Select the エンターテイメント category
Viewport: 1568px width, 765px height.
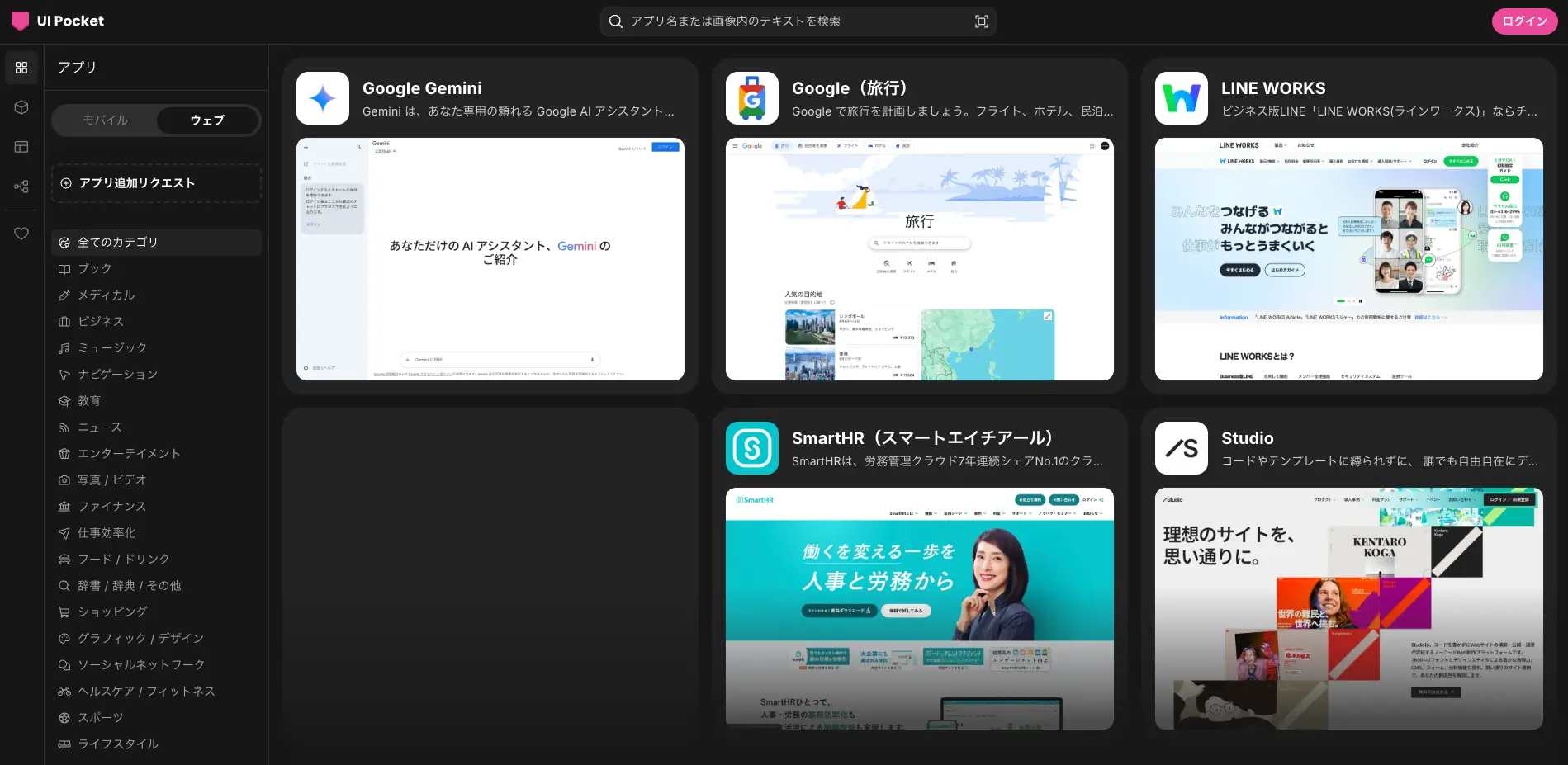point(156,454)
